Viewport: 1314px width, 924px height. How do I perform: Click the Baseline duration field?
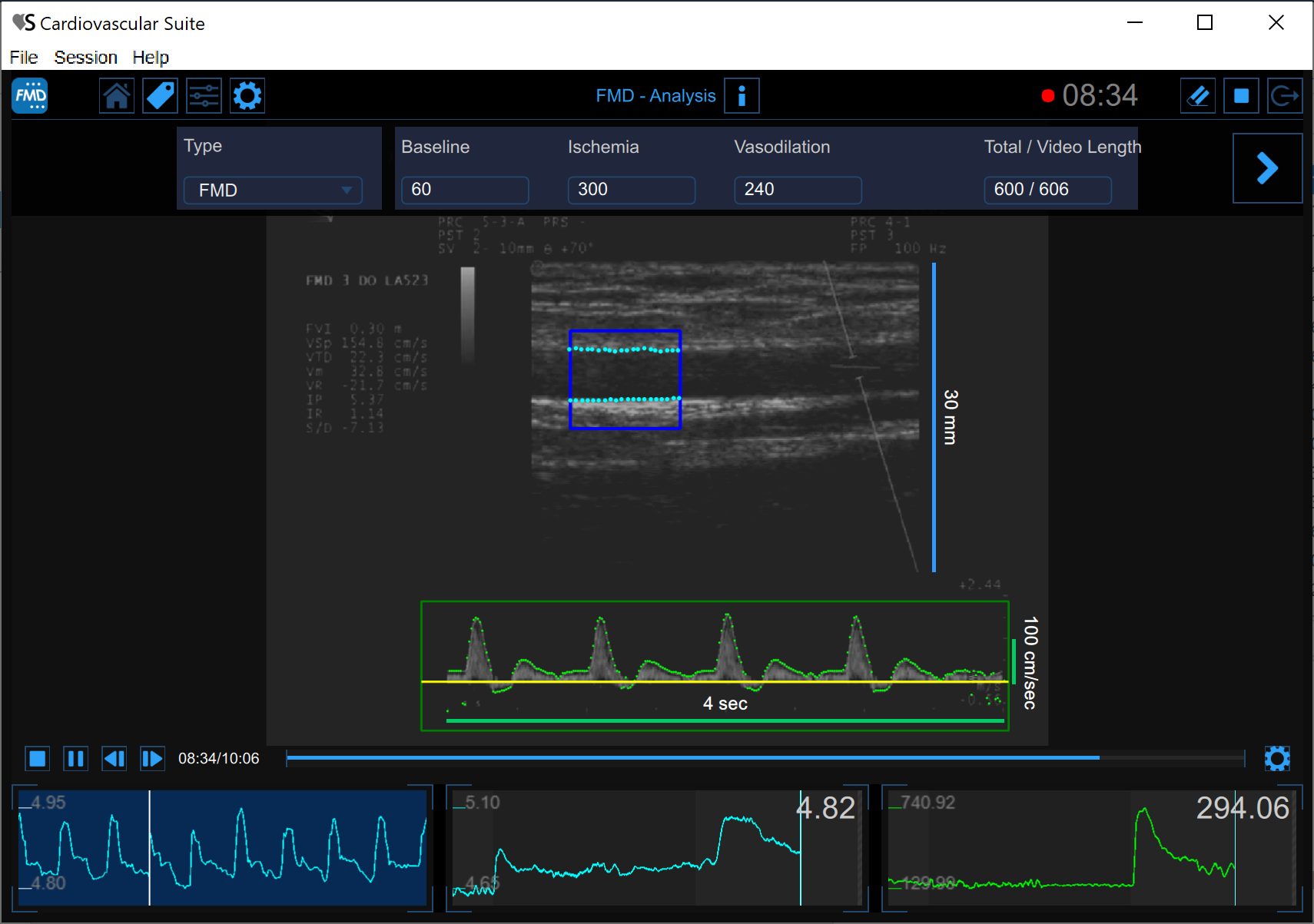click(465, 190)
